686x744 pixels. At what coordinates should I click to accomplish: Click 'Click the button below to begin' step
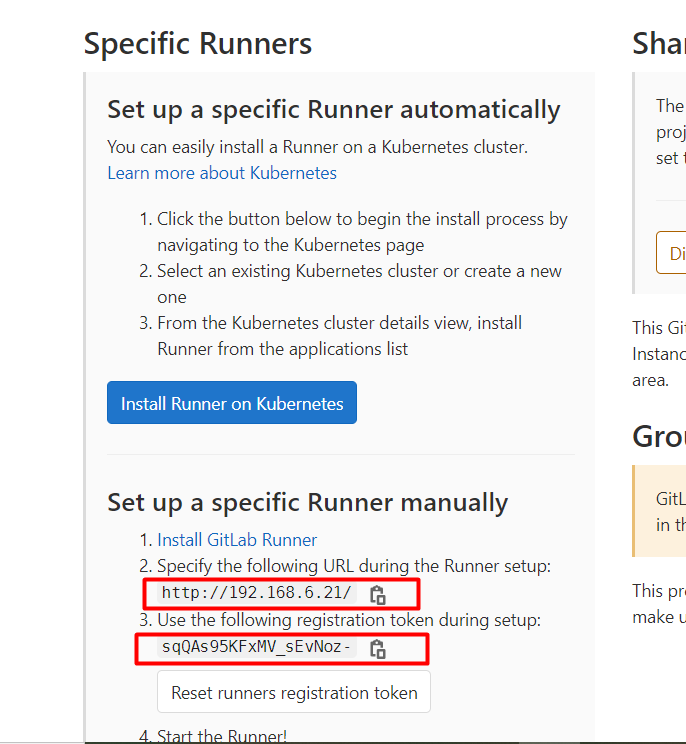362,232
